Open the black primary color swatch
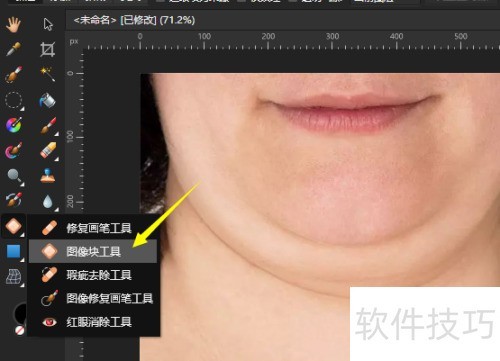 [20, 313]
